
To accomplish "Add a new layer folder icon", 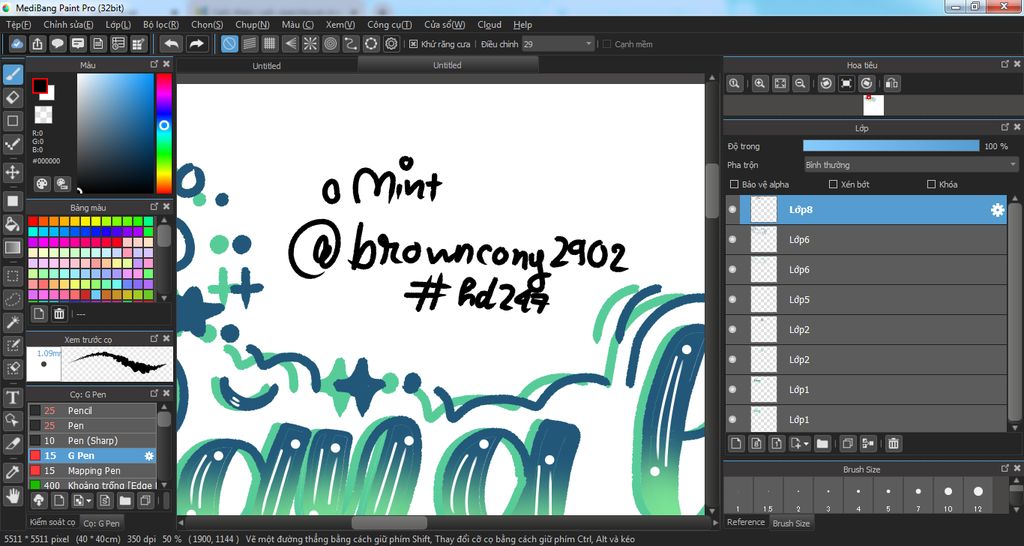I will pos(822,443).
